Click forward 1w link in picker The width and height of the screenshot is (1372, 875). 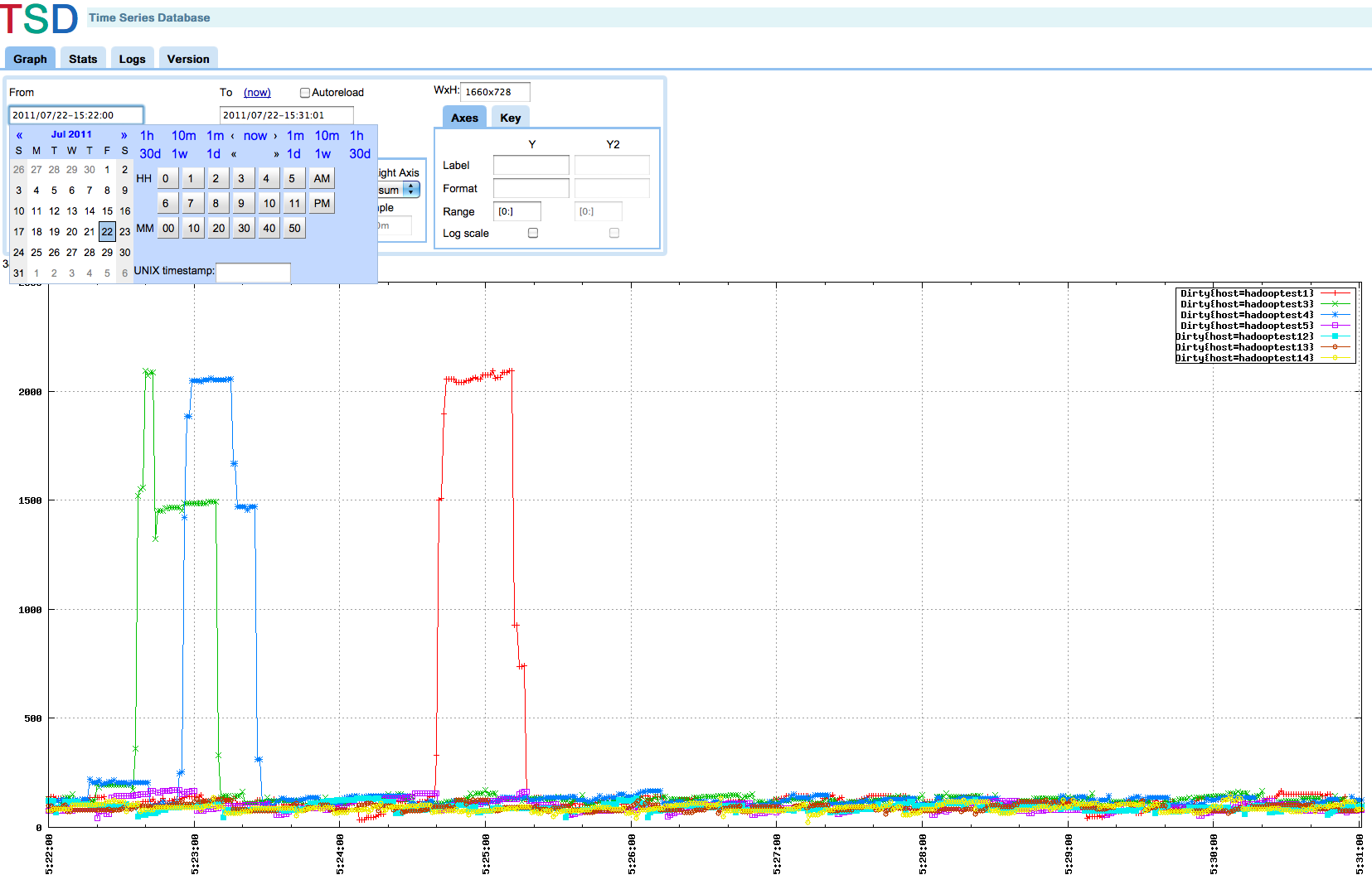tap(322, 154)
